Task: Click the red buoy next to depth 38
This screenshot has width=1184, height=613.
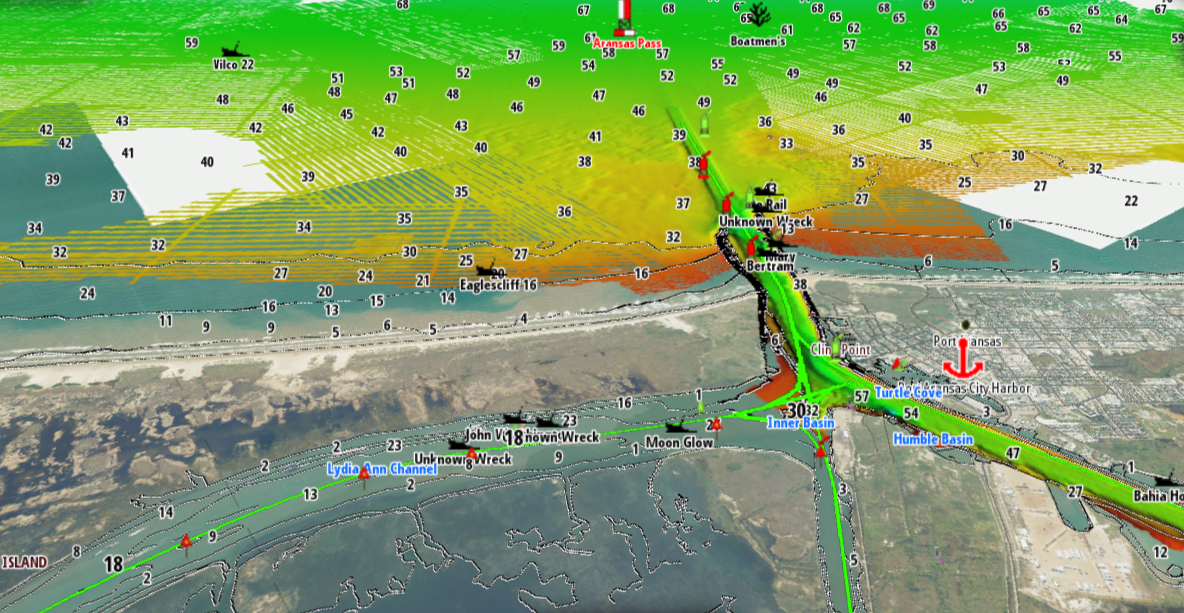Action: (704, 165)
